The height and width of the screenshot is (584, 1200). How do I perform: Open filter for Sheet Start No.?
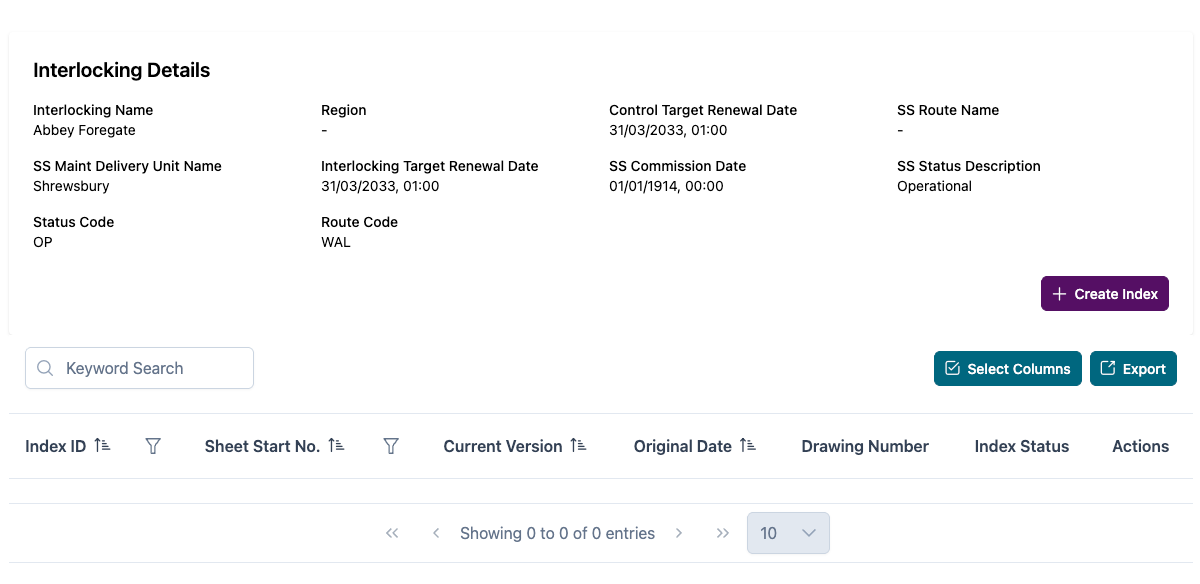pos(391,446)
